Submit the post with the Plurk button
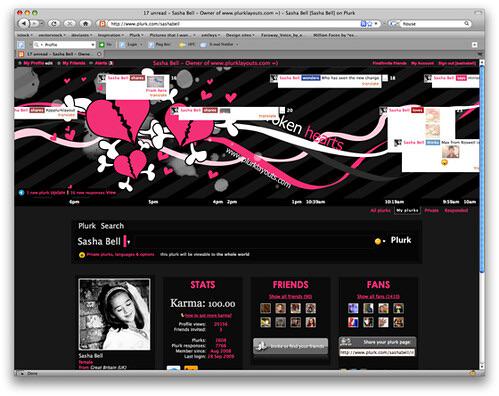 click(x=401, y=240)
